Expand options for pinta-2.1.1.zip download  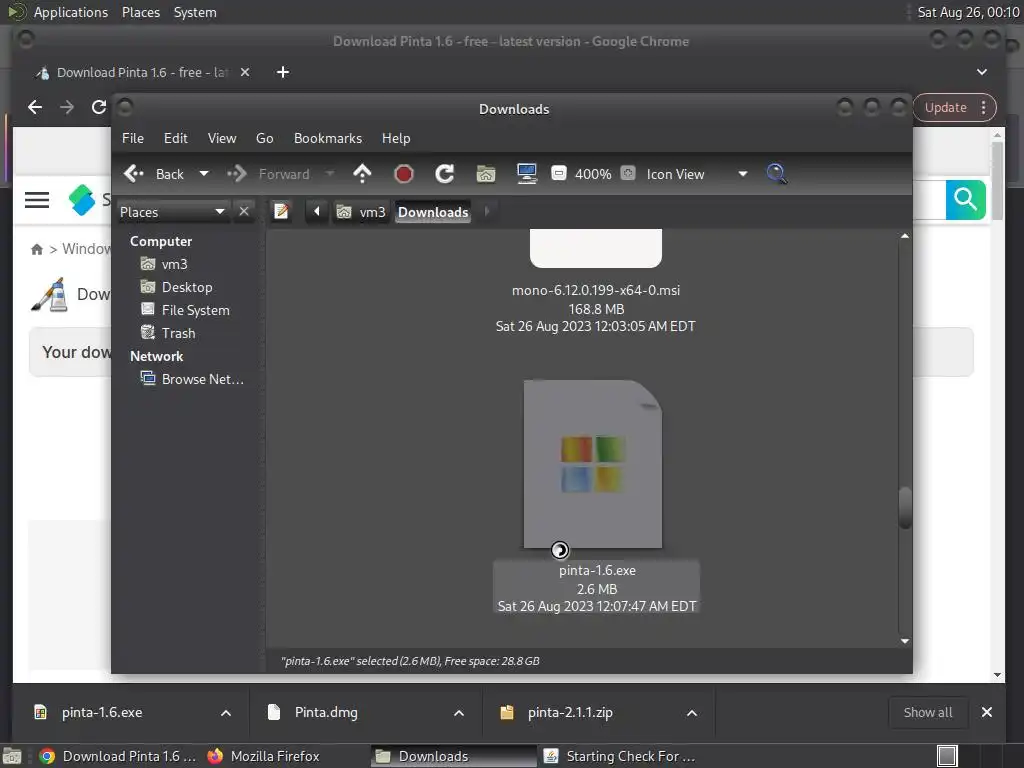click(x=692, y=713)
